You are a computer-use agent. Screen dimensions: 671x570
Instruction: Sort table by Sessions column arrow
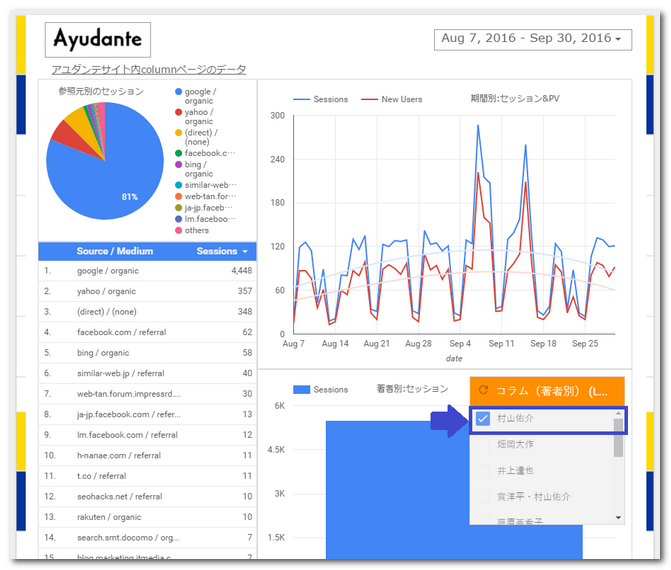pos(245,252)
